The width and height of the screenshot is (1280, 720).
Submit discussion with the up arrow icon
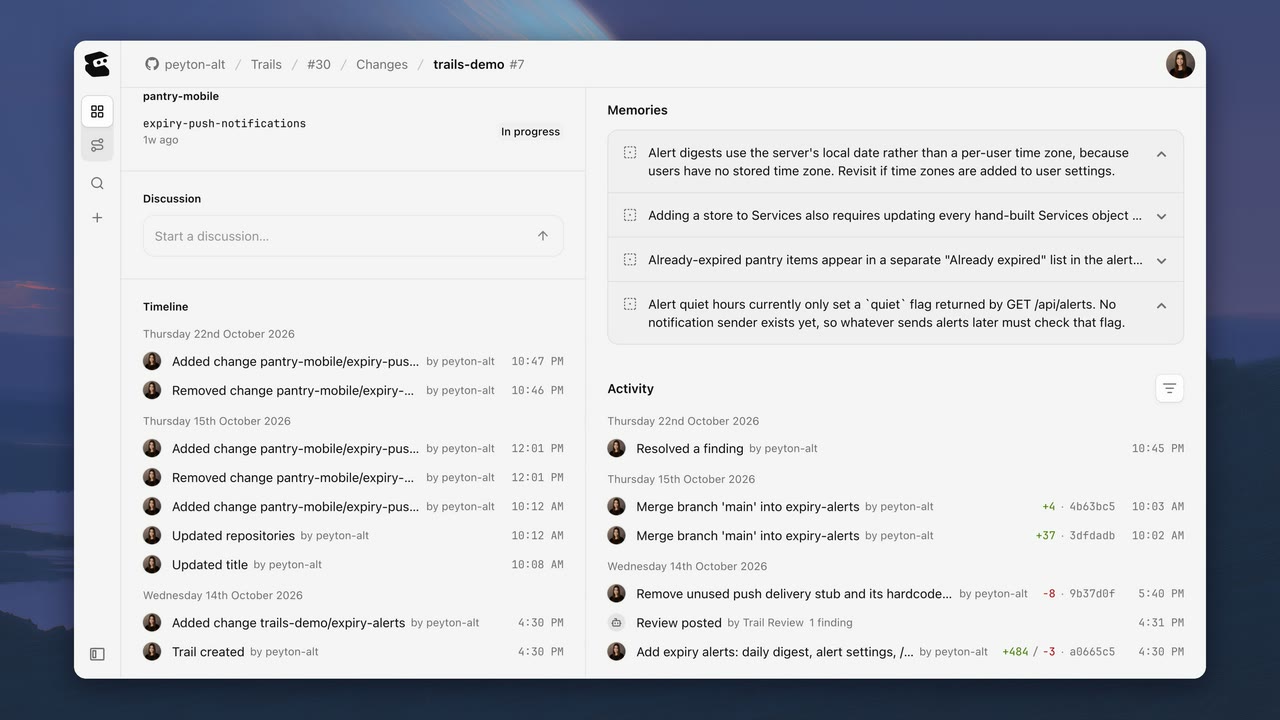click(543, 236)
